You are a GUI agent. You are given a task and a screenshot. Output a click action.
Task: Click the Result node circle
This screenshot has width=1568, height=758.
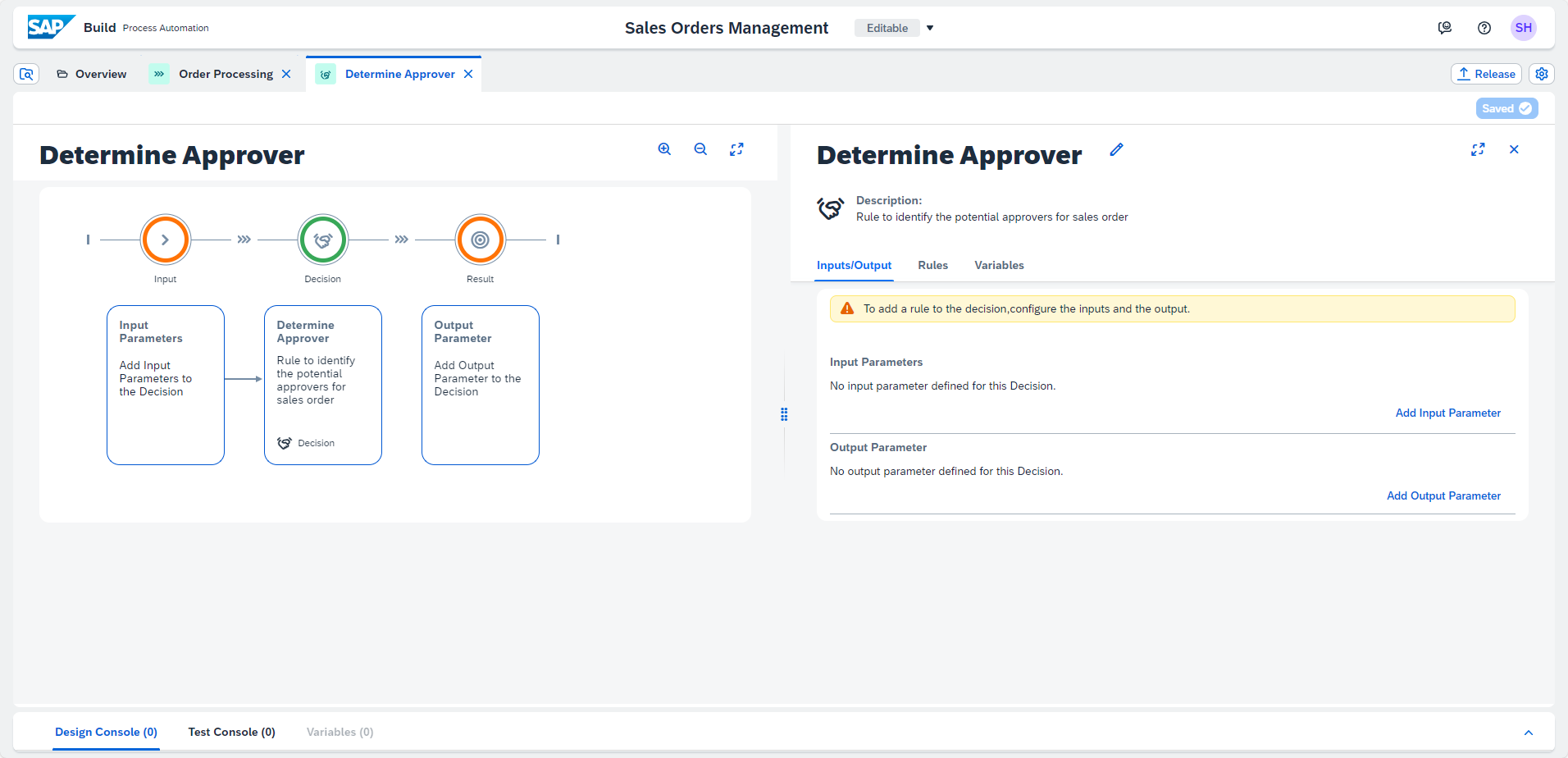point(481,240)
